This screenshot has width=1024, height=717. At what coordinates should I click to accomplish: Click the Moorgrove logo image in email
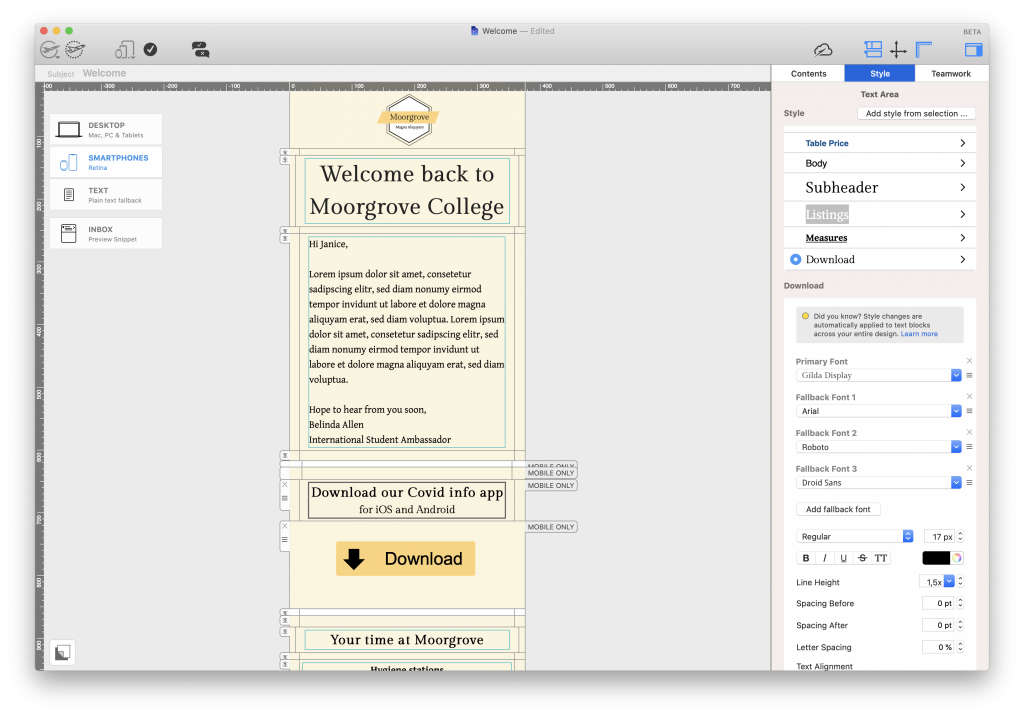(408, 120)
